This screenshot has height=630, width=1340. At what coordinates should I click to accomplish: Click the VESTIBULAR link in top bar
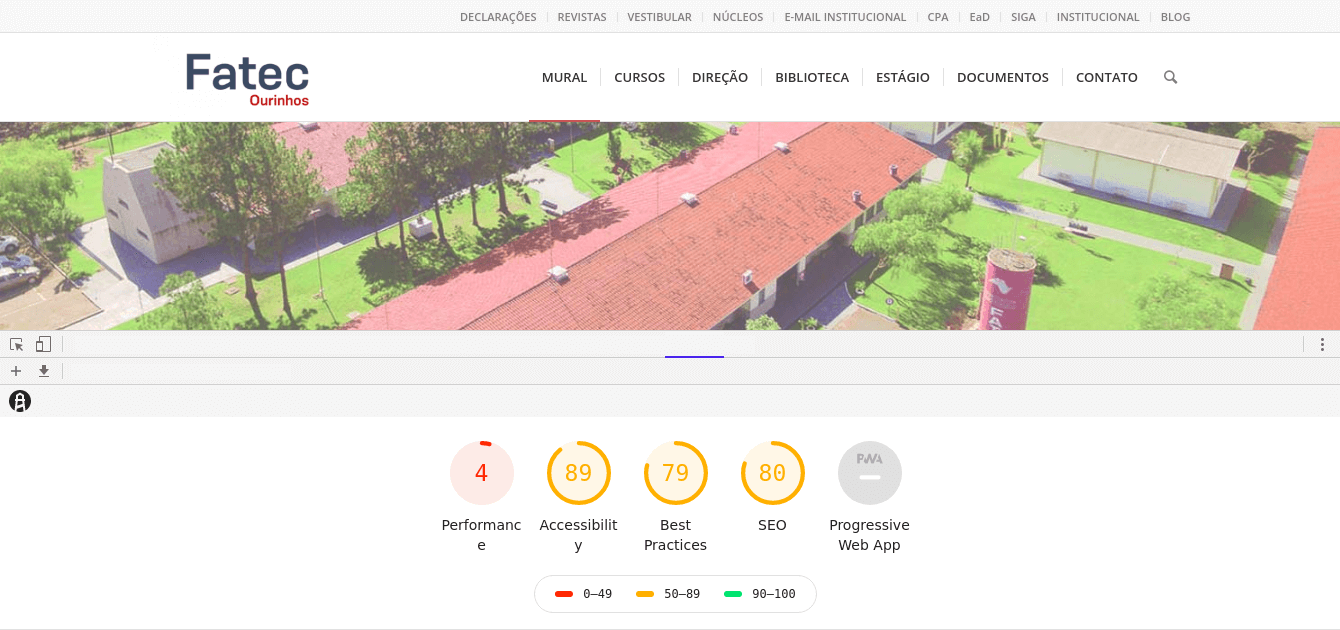click(x=659, y=17)
